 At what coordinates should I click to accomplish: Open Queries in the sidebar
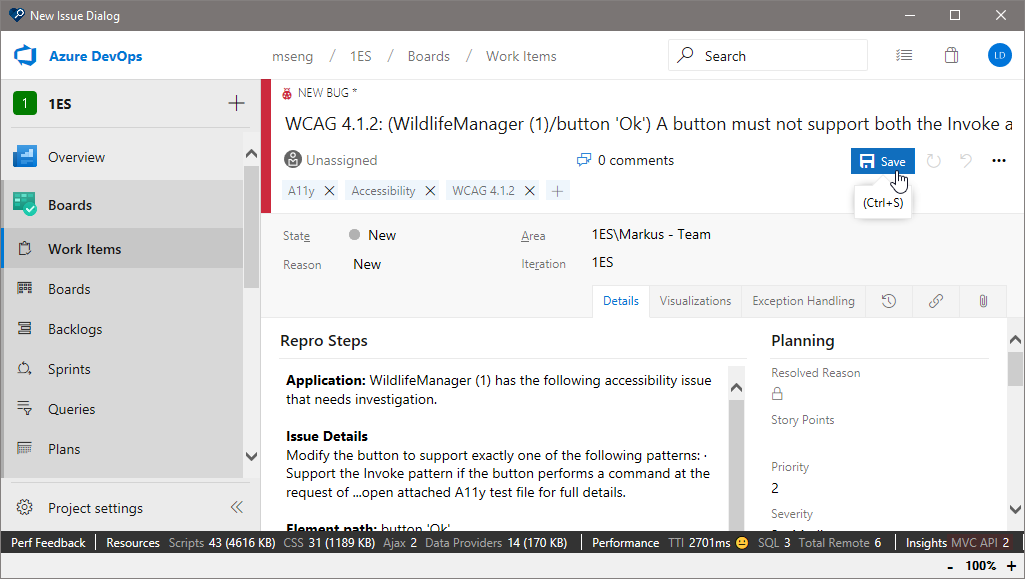[x=124, y=409]
